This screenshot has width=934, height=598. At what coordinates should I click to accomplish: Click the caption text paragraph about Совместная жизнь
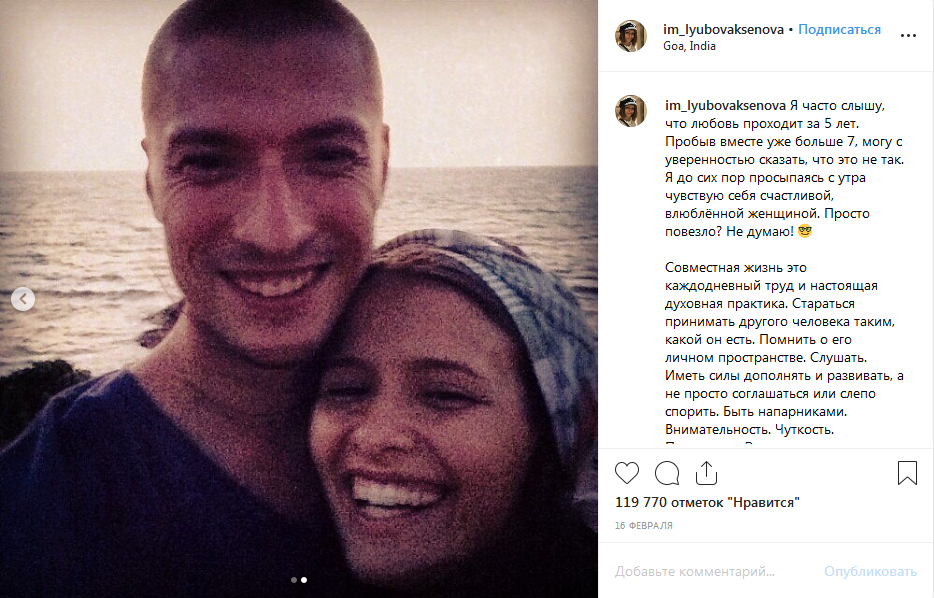[x=784, y=348]
